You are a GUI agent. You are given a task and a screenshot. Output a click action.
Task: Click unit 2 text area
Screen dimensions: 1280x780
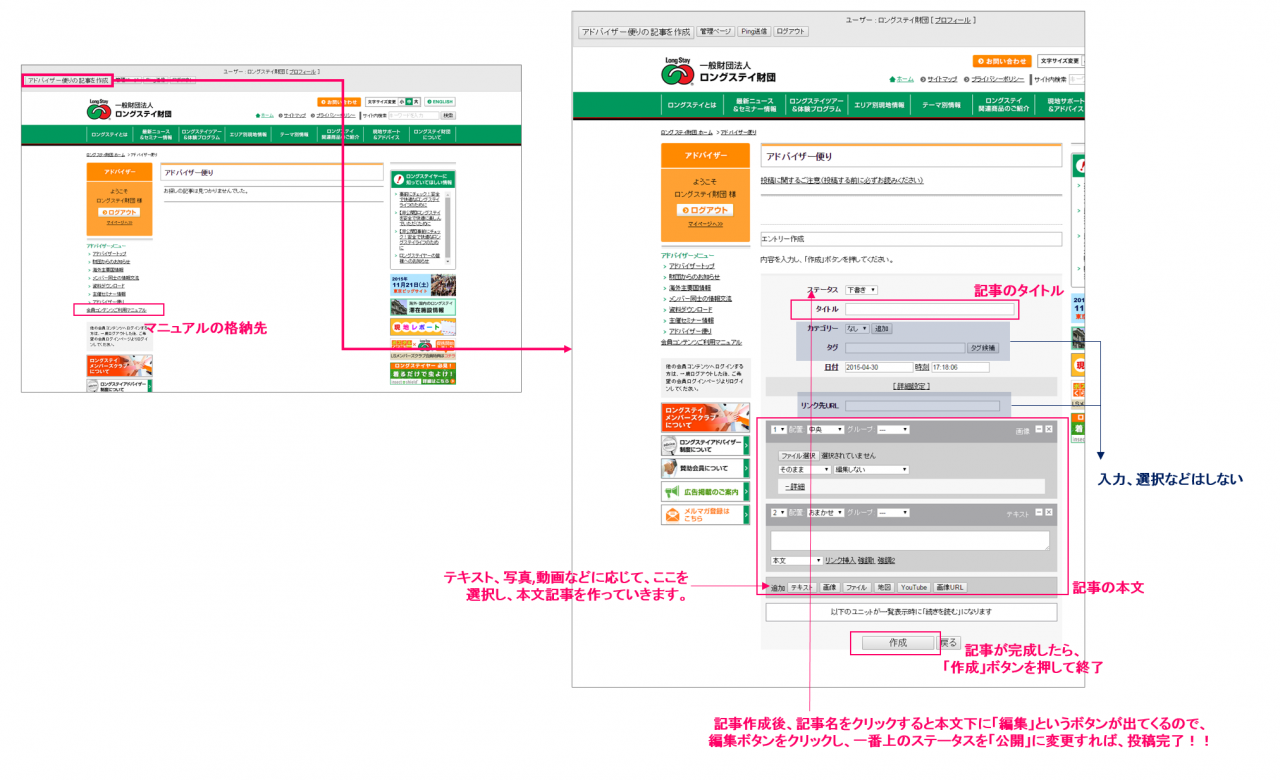tap(910, 541)
